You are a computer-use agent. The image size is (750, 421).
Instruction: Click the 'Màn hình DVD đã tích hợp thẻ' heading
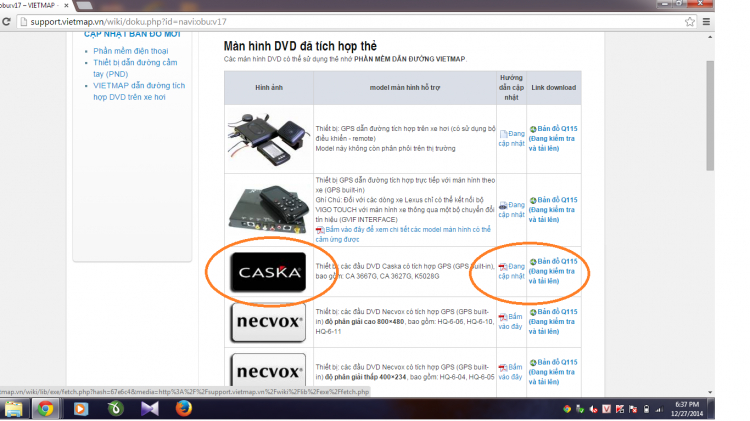click(x=300, y=46)
